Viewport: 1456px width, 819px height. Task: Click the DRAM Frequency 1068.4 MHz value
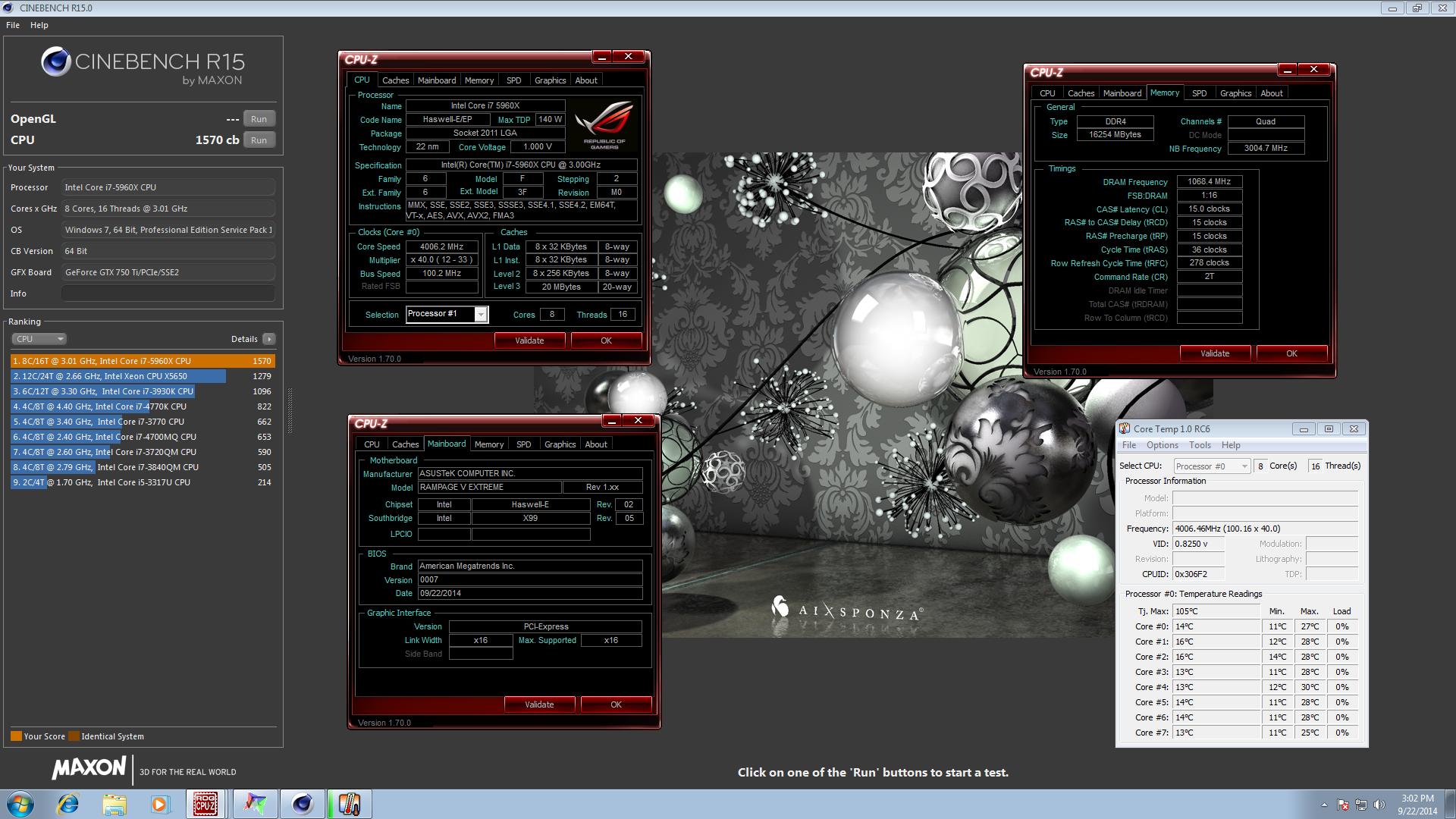pos(1210,182)
